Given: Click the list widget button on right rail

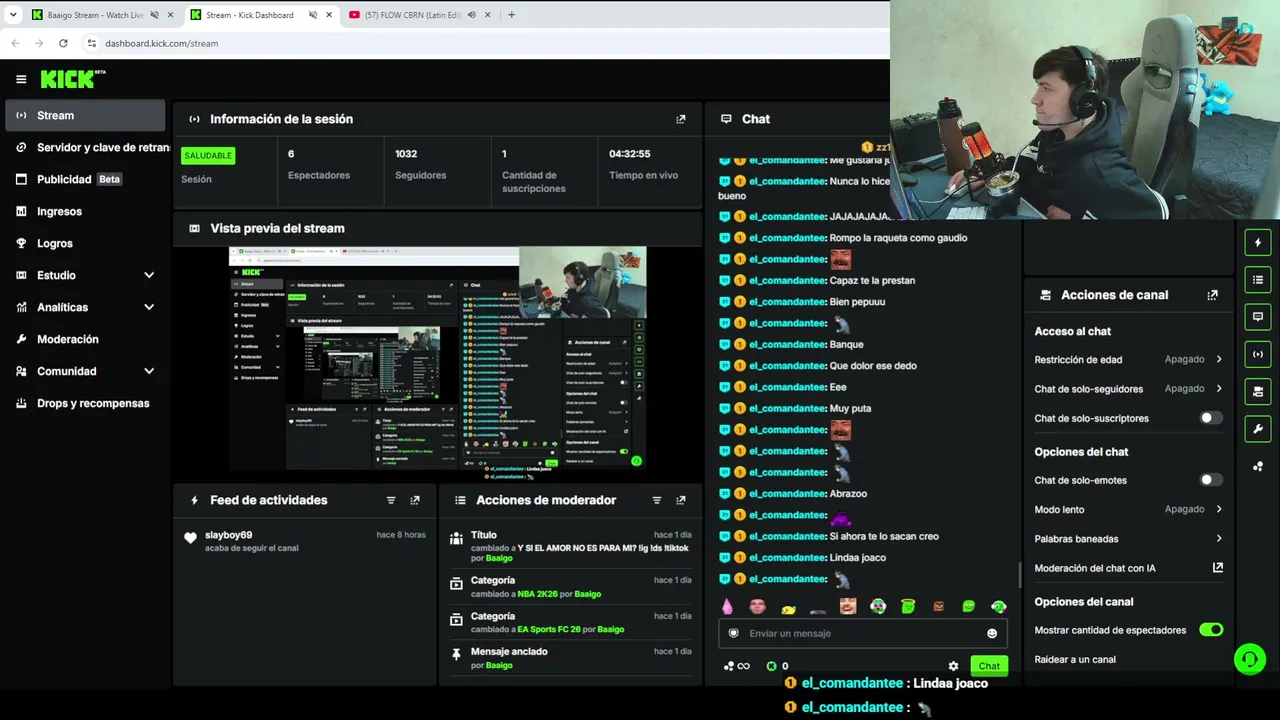Looking at the screenshot, I should [1258, 279].
